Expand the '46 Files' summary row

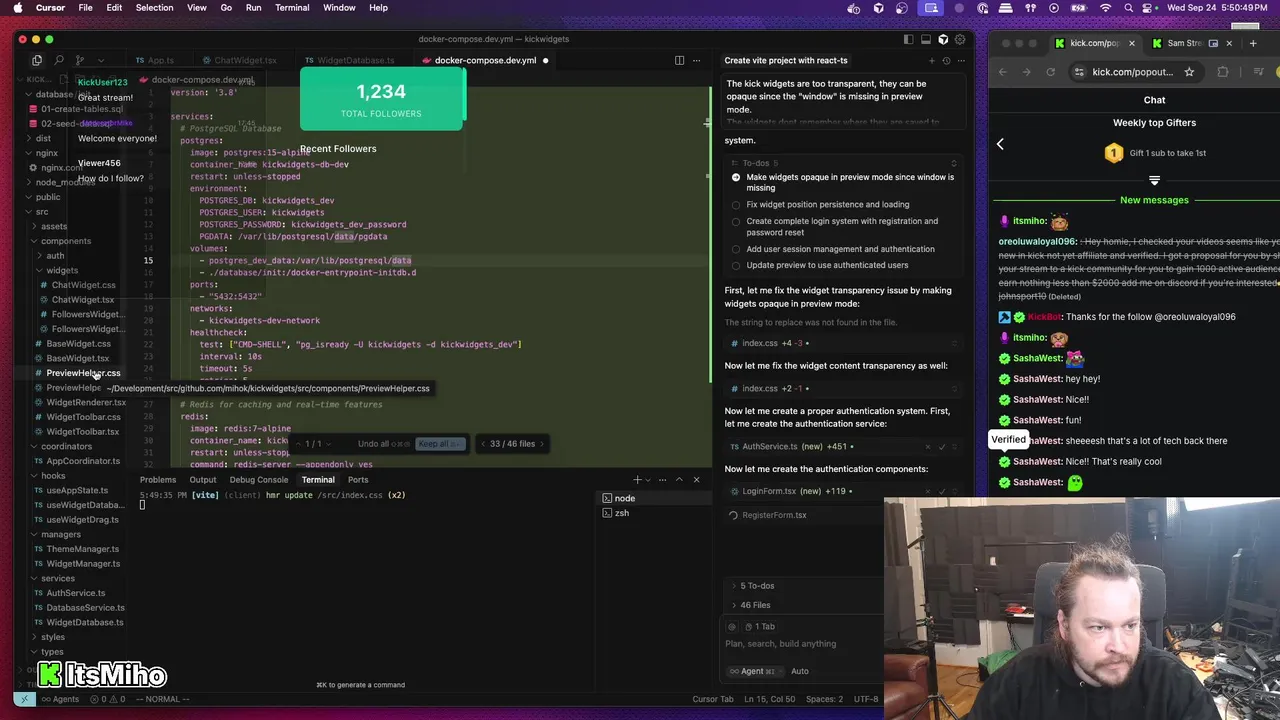(x=755, y=605)
